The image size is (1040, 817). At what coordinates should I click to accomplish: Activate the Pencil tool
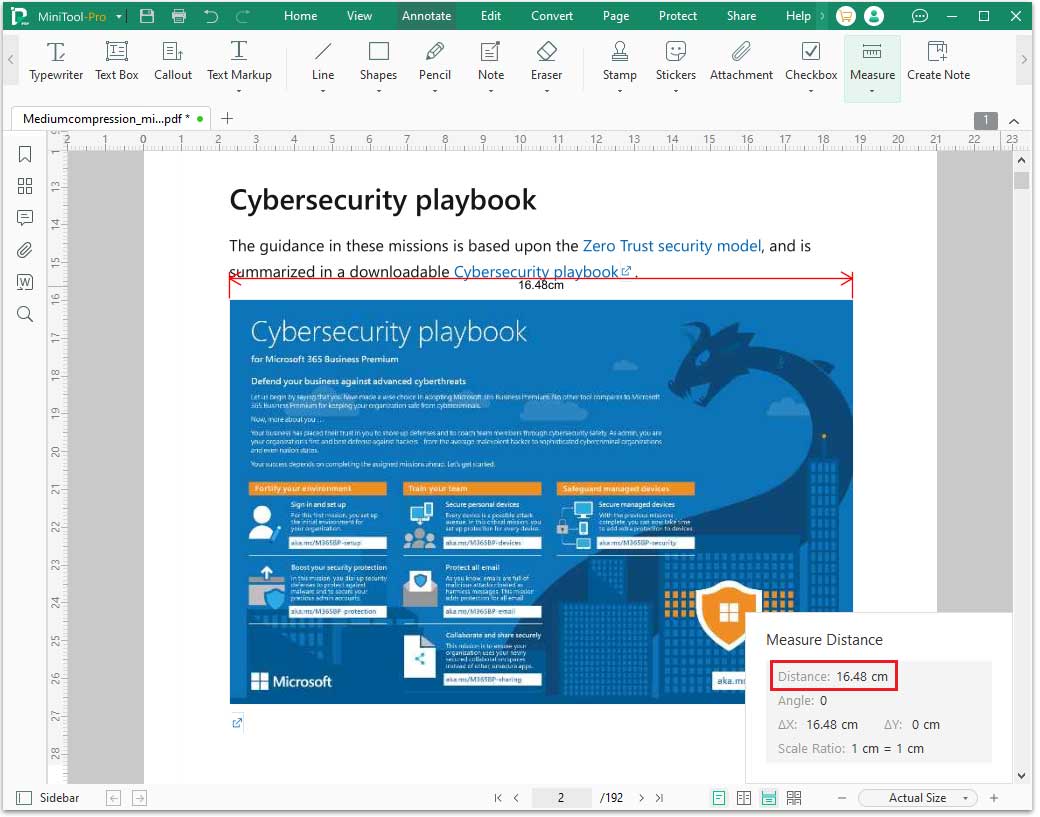tap(435, 62)
